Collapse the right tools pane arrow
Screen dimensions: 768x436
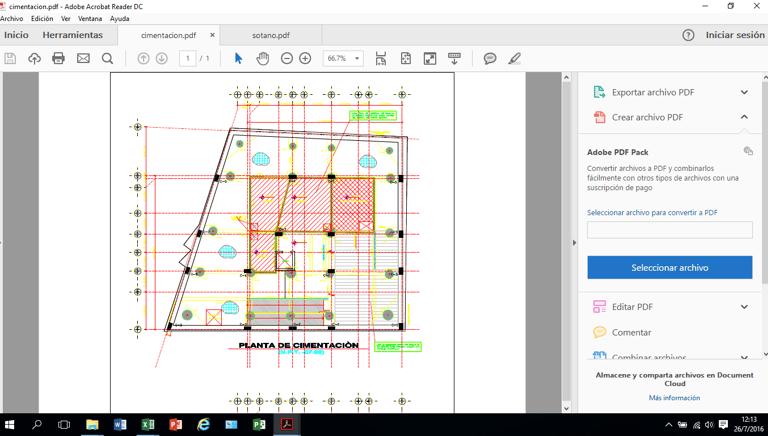(574, 242)
